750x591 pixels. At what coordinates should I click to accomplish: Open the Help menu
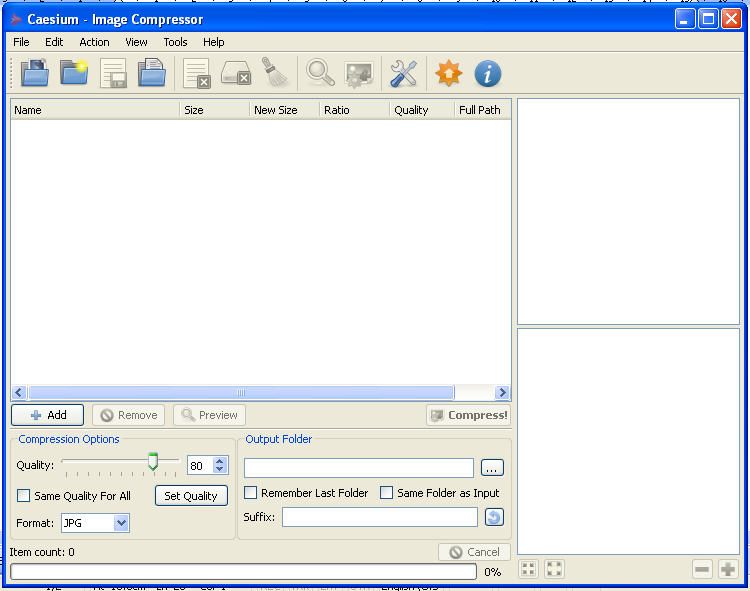(x=213, y=42)
